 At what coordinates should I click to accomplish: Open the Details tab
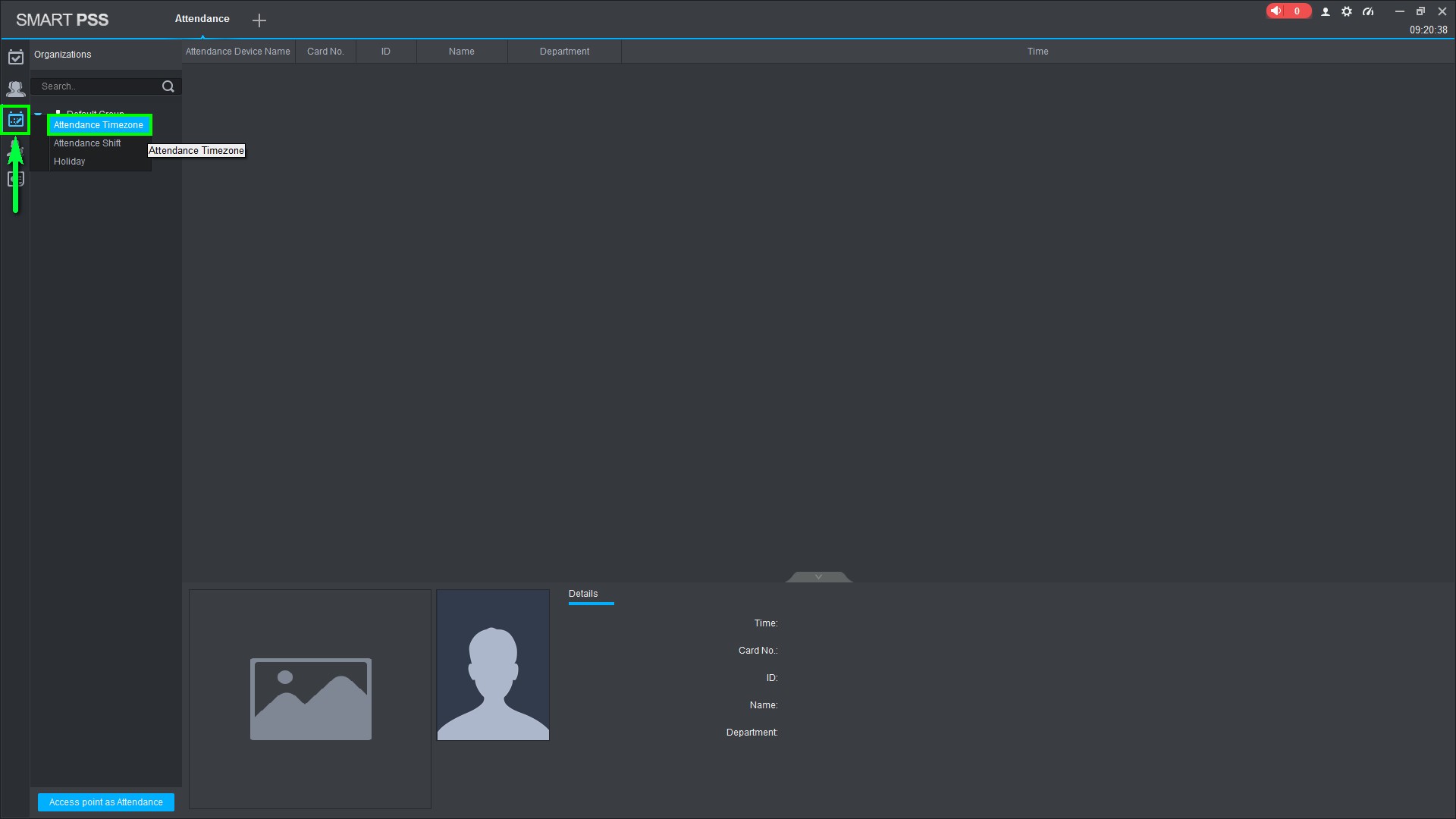pos(583,594)
